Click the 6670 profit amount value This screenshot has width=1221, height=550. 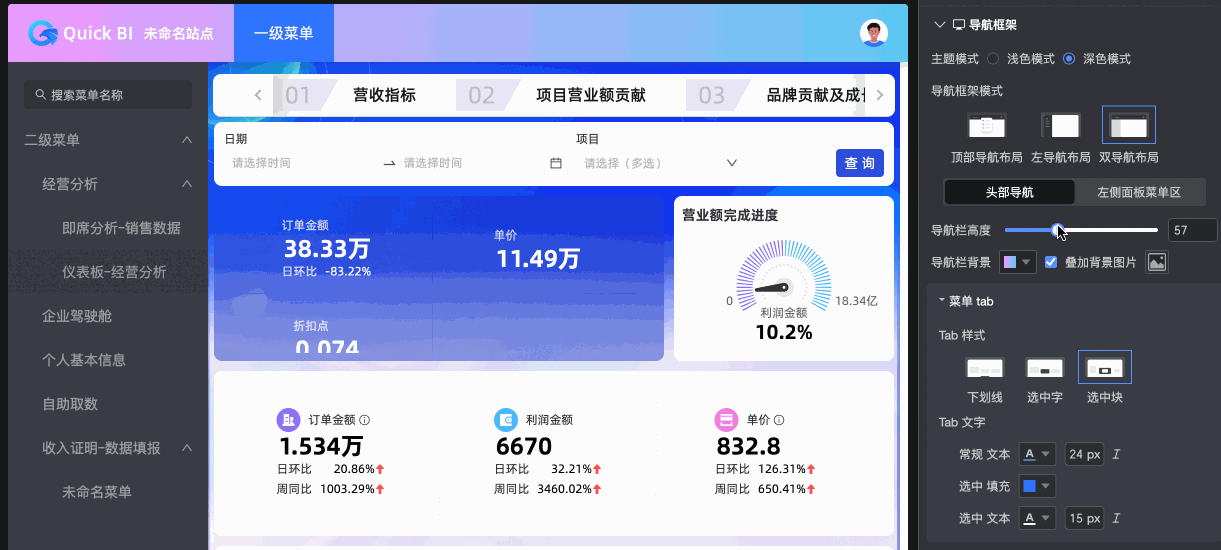tap(523, 445)
